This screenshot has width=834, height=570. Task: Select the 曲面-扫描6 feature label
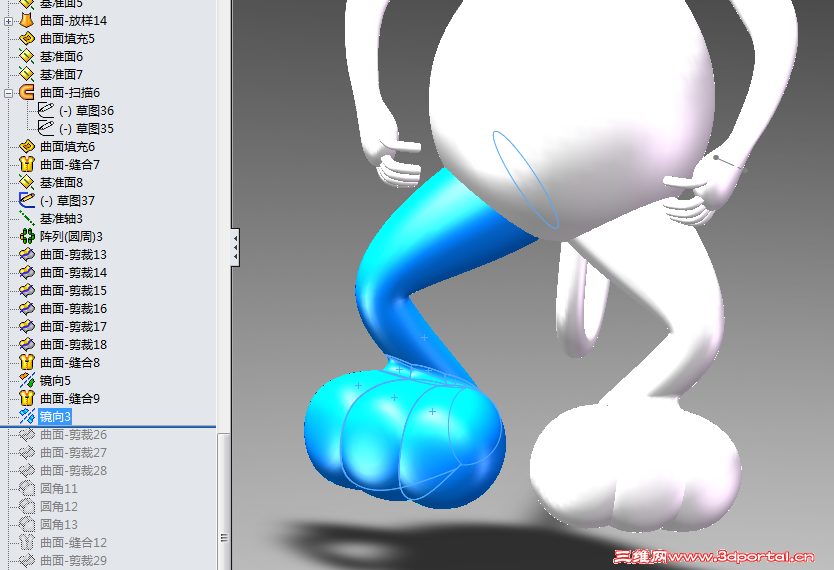pos(70,93)
